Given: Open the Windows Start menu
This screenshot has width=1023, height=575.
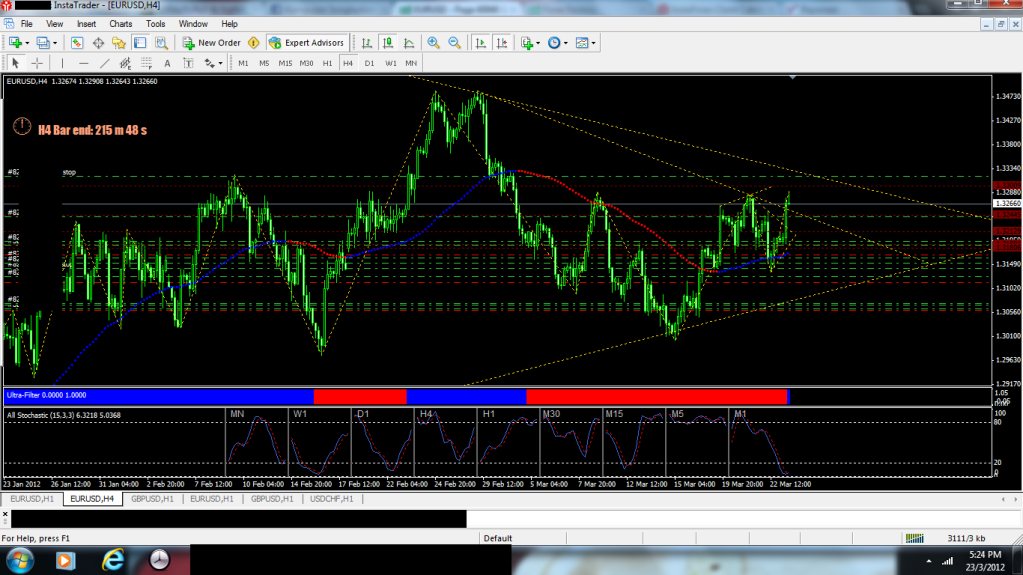Looking at the screenshot, I should [x=20, y=560].
